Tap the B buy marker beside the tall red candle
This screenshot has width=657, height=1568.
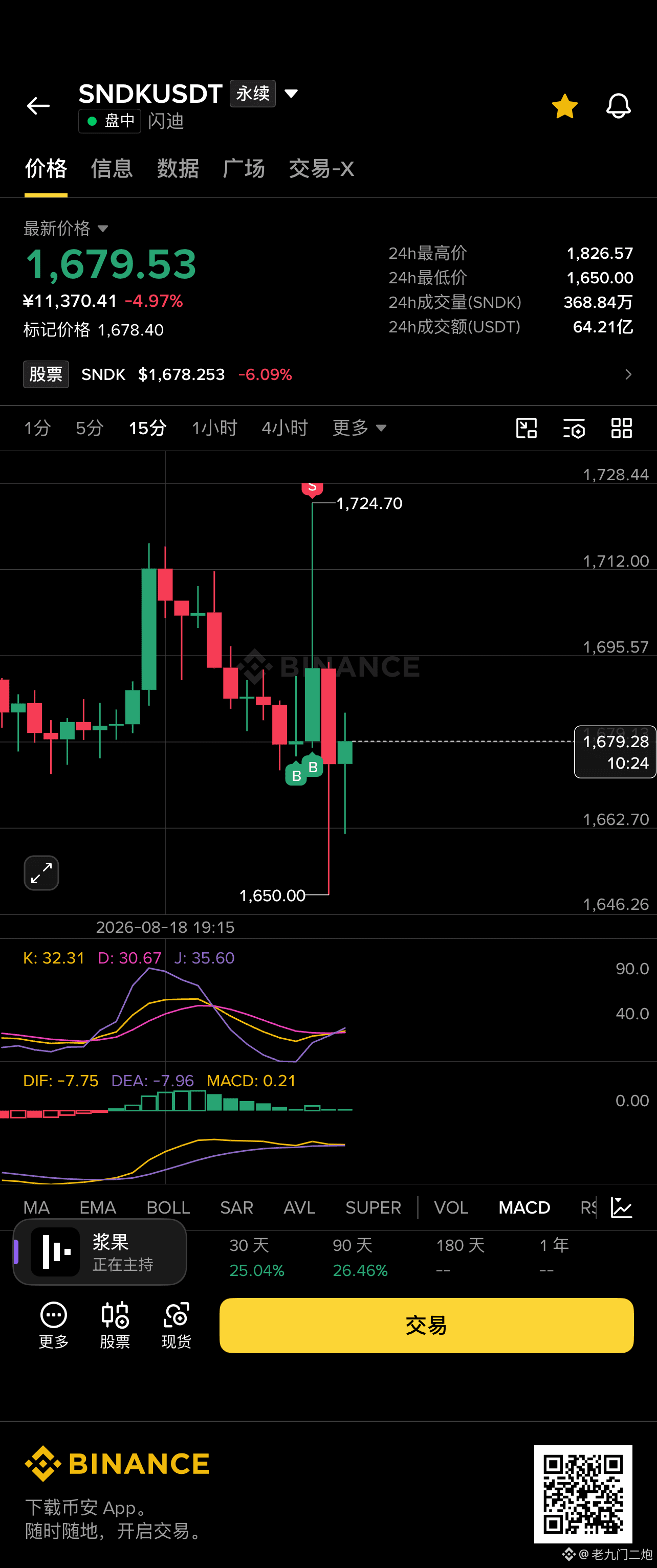[313, 766]
